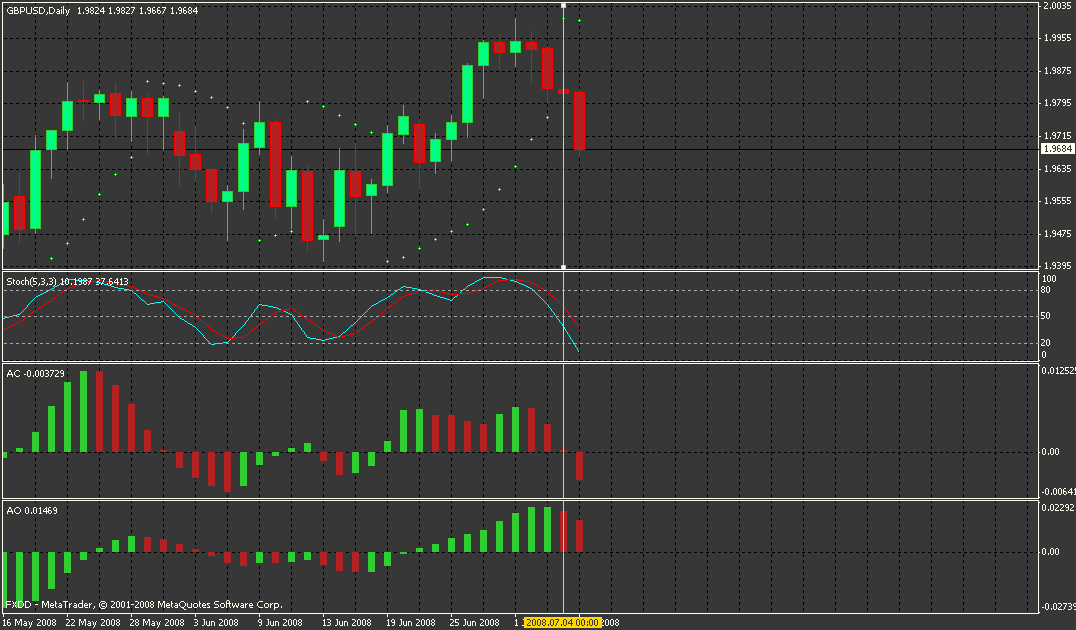Select the last red candlestick on chart
This screenshot has height=630, width=1076.
[x=579, y=120]
